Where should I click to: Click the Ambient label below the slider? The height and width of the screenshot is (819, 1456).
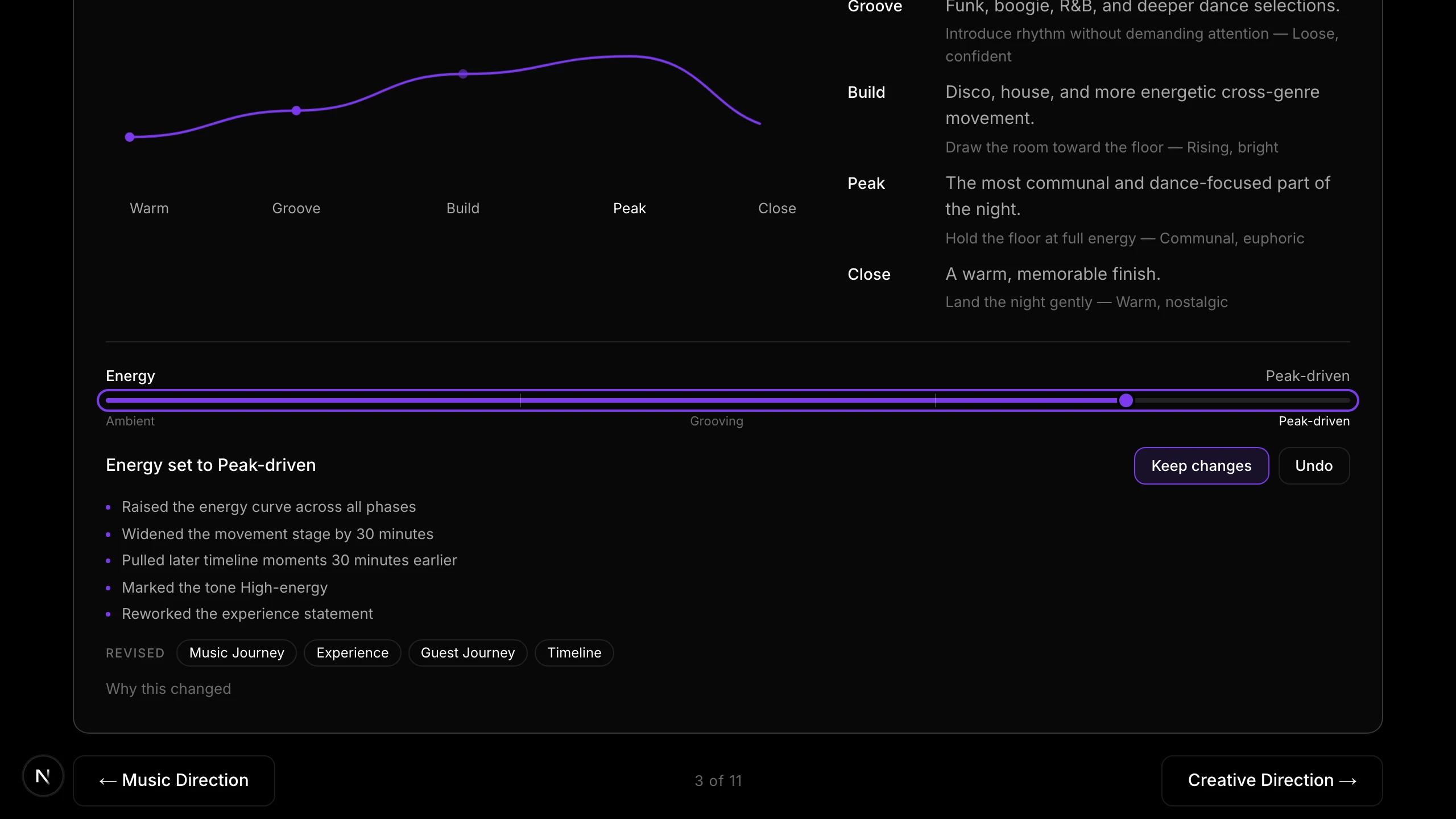pos(130,421)
